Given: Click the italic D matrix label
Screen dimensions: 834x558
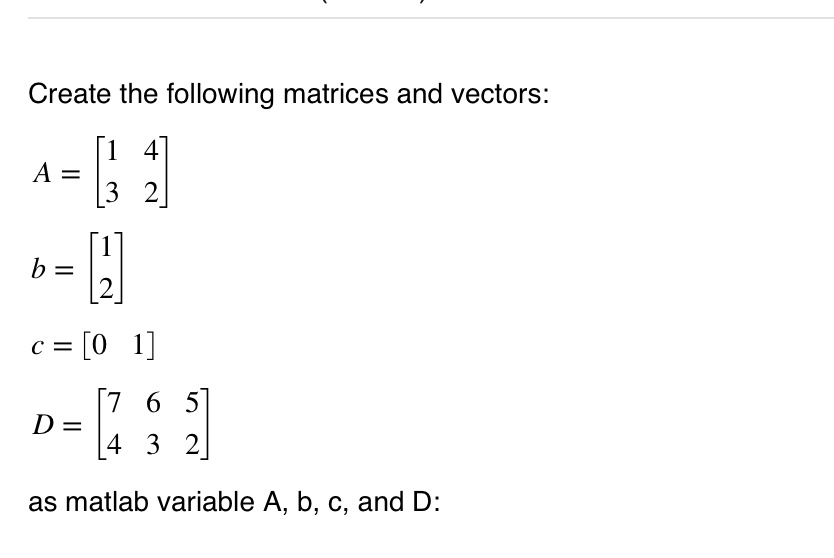Looking at the screenshot, I should click(43, 425).
